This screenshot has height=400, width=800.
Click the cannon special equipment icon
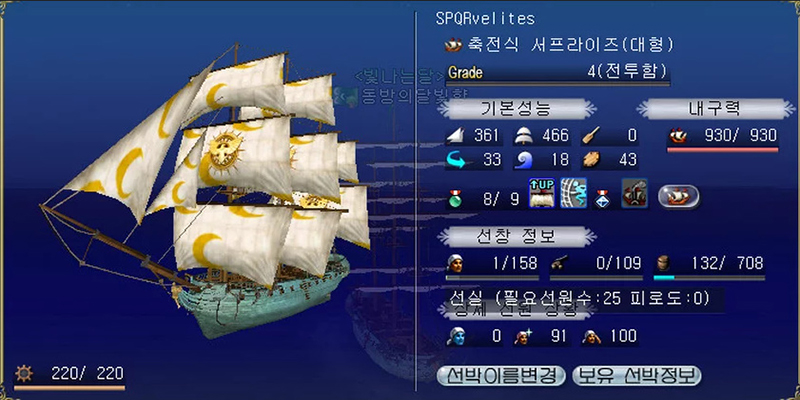click(x=635, y=193)
